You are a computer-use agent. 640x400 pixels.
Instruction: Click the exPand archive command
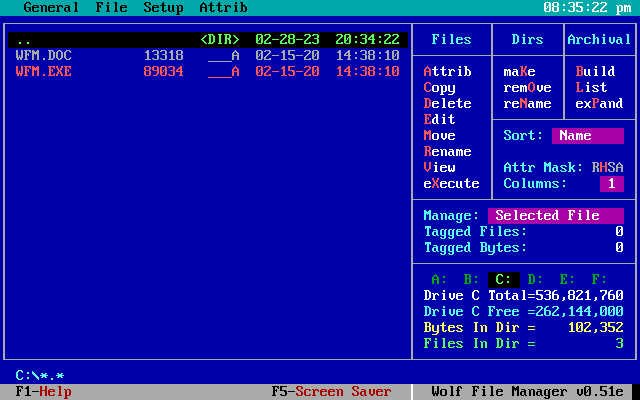599,104
